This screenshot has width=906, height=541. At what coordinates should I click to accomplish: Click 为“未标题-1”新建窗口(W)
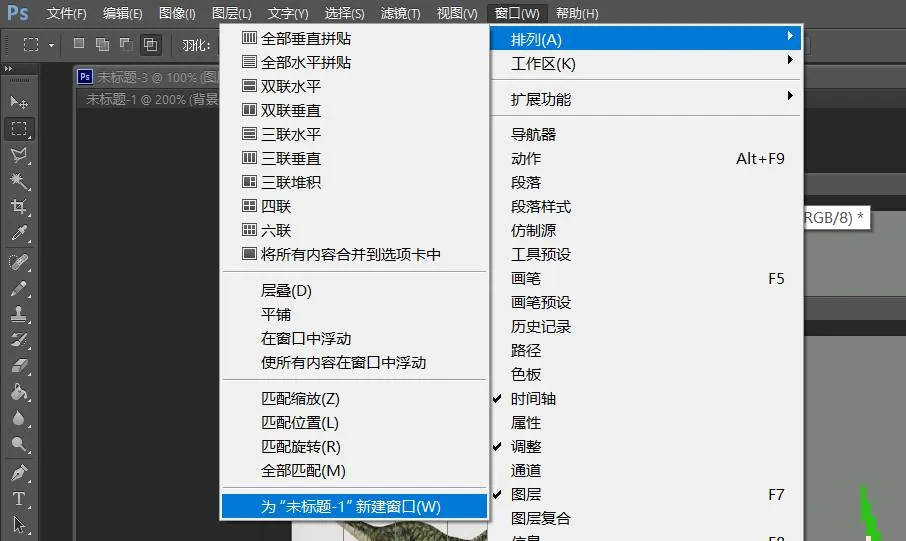click(354, 506)
